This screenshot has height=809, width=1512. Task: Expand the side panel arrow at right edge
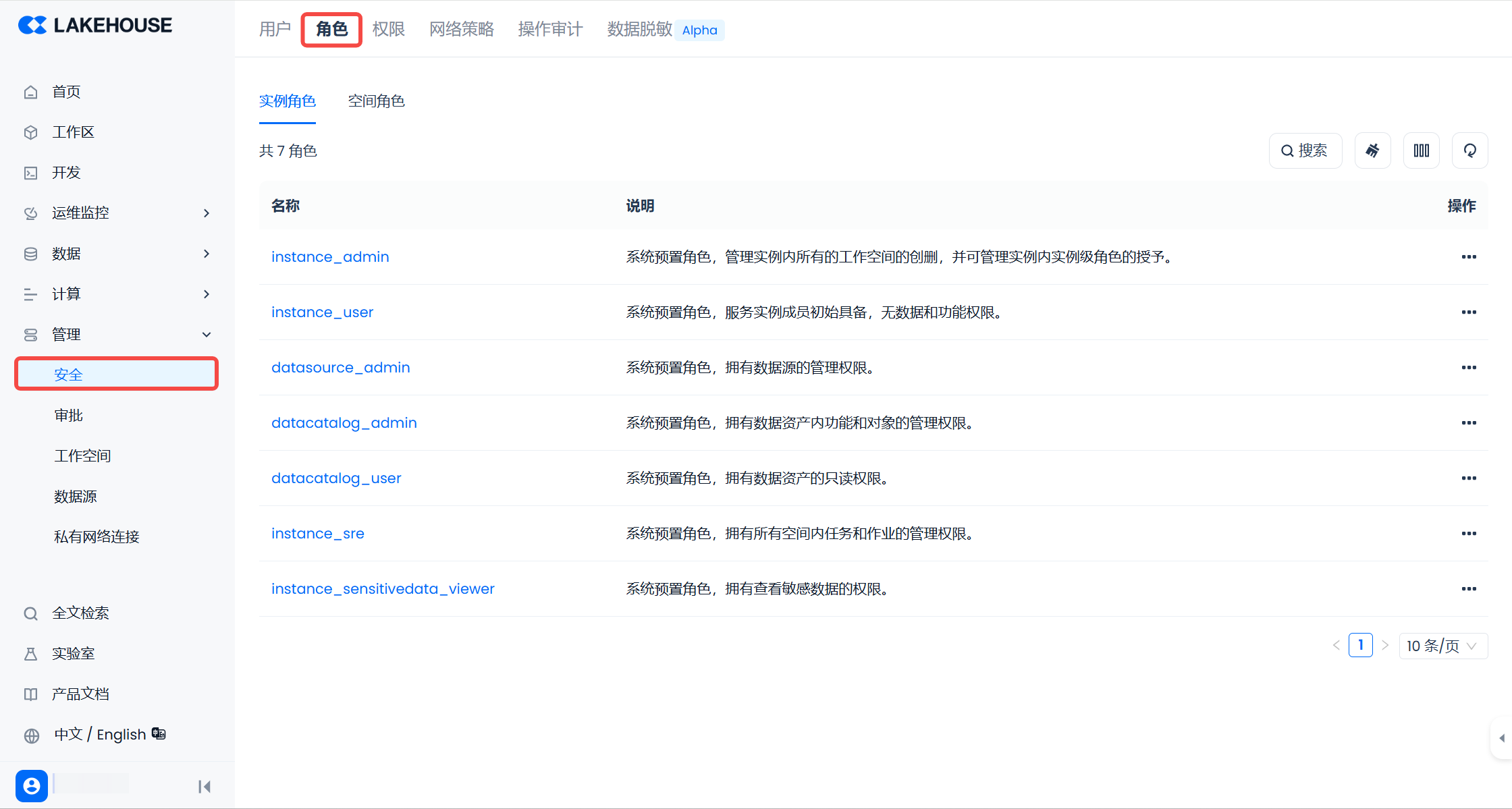point(1501,738)
